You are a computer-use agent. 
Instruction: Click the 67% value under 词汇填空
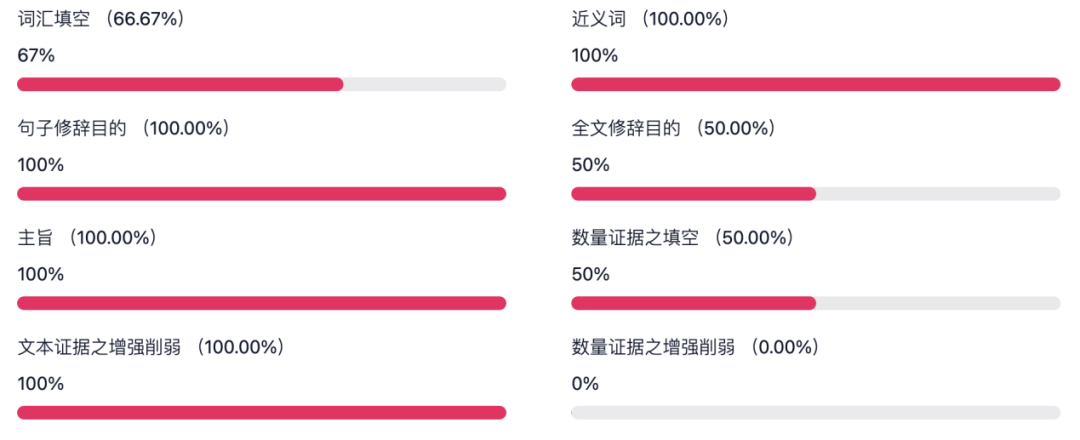pos(36,56)
